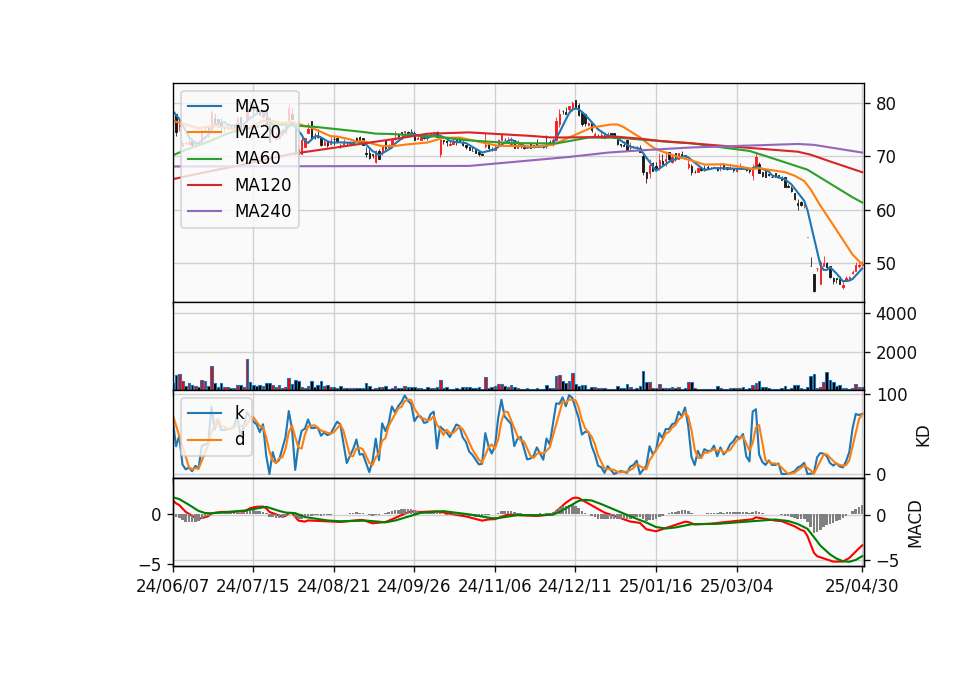Click the 24/08/21 date label
This screenshot has width=960, height=690.
[334, 586]
